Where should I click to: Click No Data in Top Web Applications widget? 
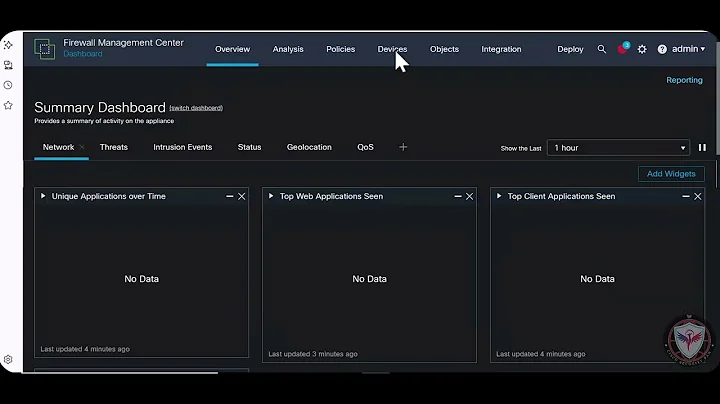(369, 279)
